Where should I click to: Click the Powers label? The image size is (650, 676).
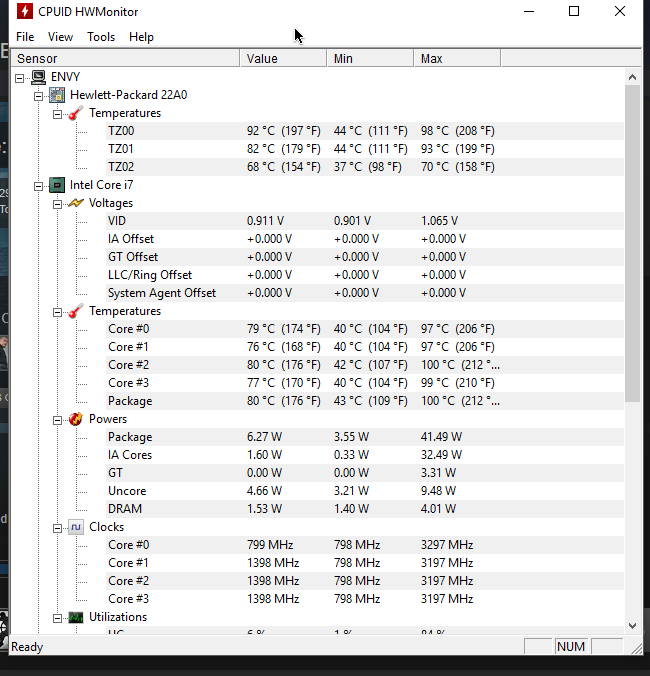tap(108, 419)
